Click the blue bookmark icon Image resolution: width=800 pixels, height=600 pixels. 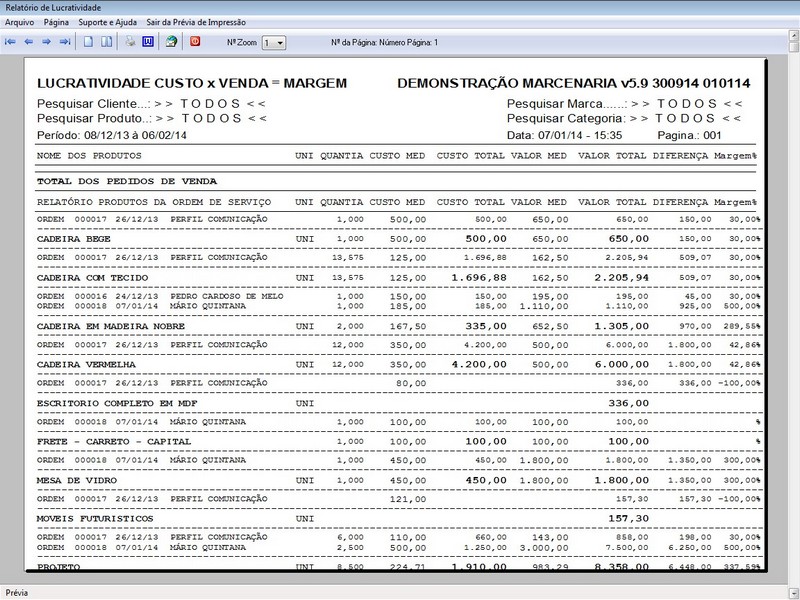(147, 42)
